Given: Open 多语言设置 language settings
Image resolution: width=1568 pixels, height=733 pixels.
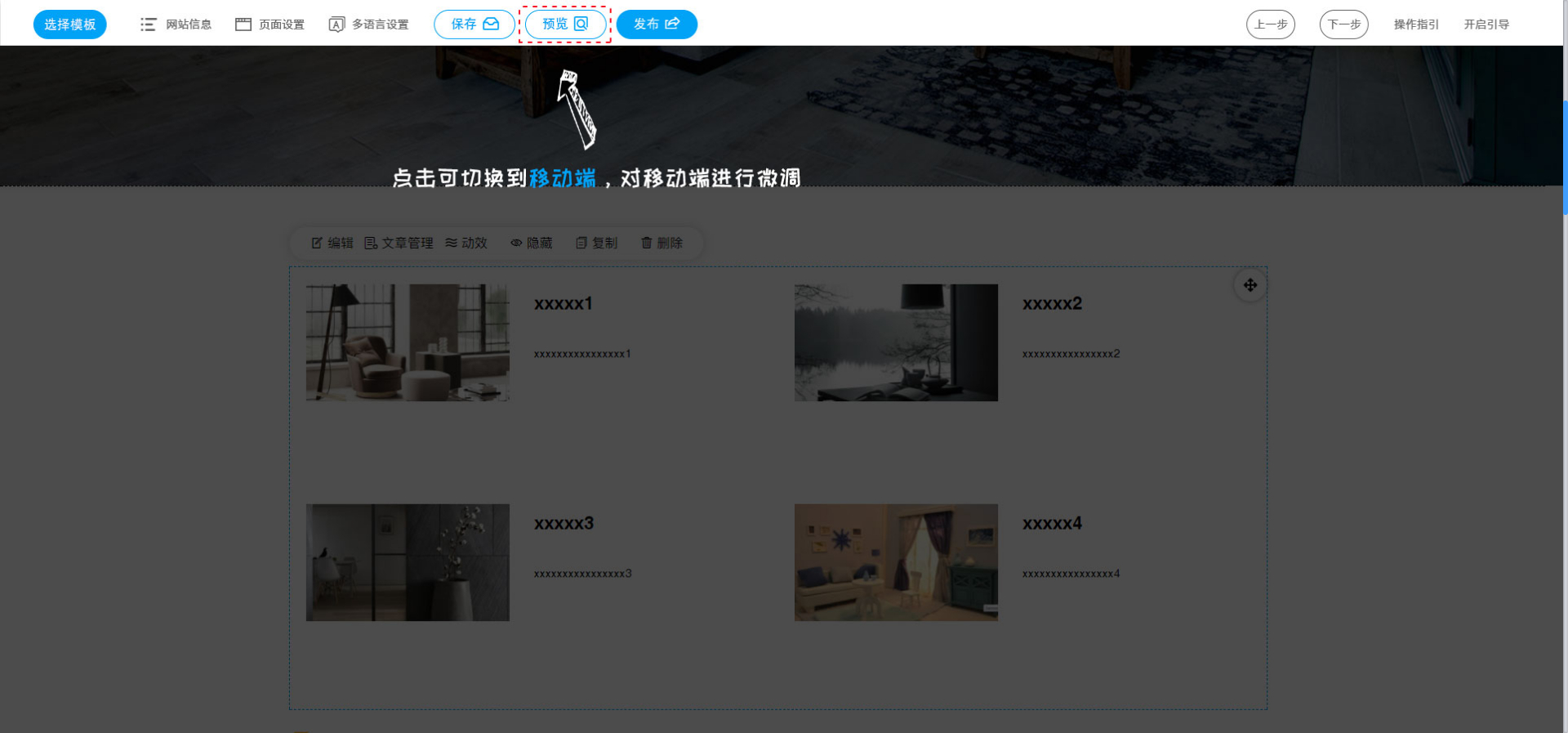Looking at the screenshot, I should 369,25.
